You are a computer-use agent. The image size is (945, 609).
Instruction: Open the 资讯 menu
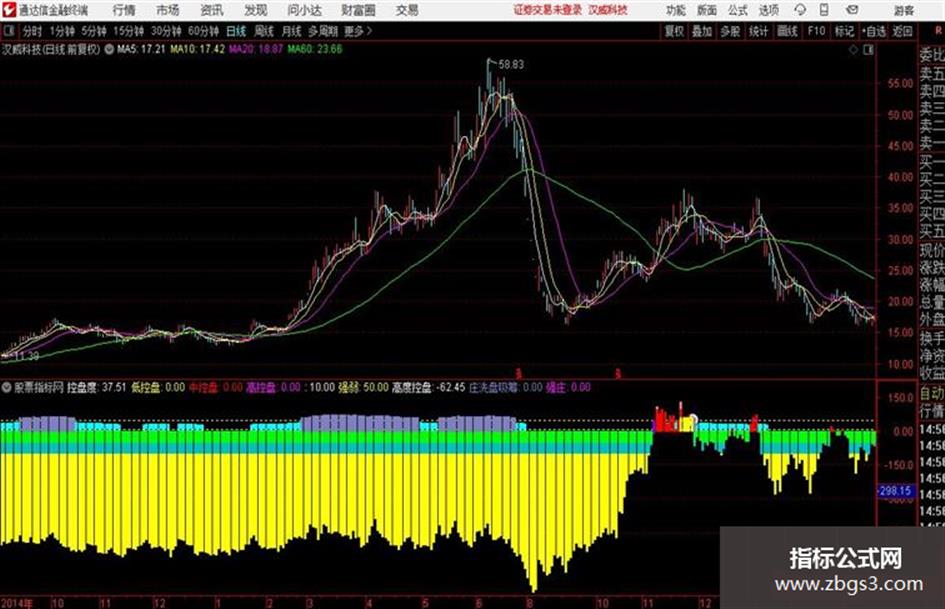click(212, 10)
